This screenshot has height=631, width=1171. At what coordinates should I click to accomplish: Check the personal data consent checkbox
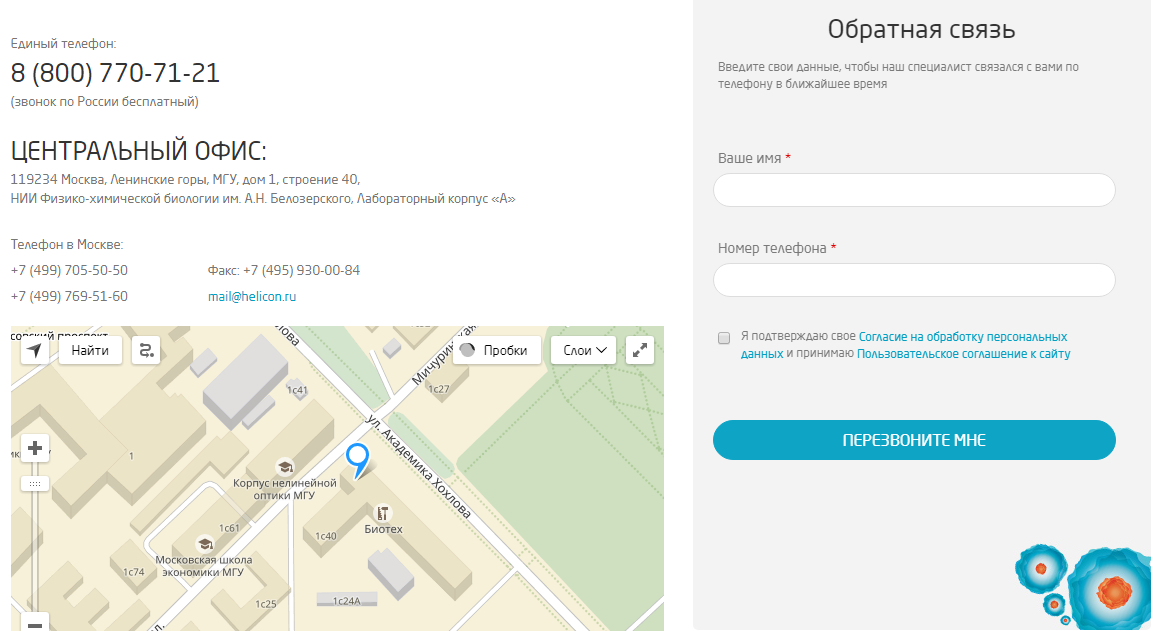(724, 338)
